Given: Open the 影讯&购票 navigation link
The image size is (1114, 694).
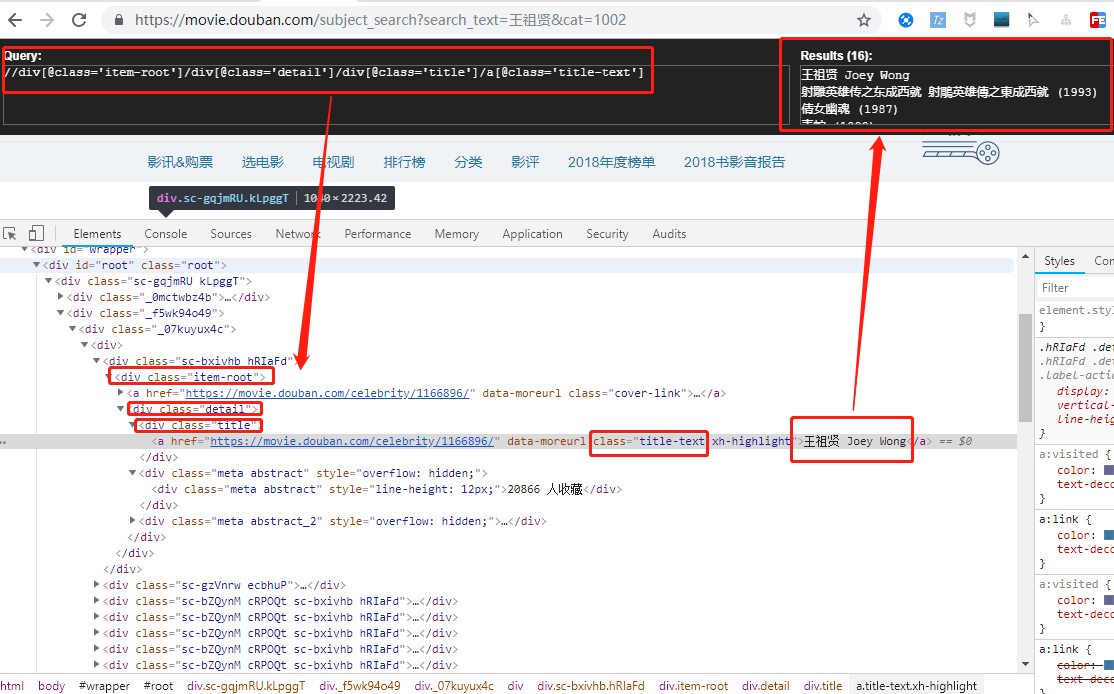Looking at the screenshot, I should 180,162.
